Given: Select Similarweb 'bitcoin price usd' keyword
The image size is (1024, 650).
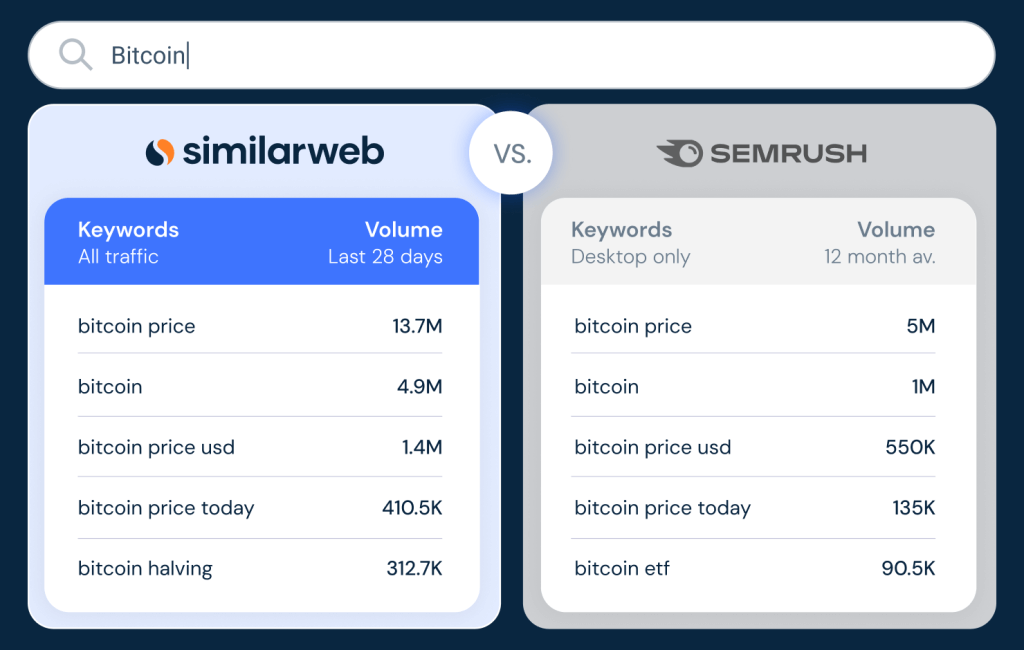Looking at the screenshot, I should tap(156, 447).
